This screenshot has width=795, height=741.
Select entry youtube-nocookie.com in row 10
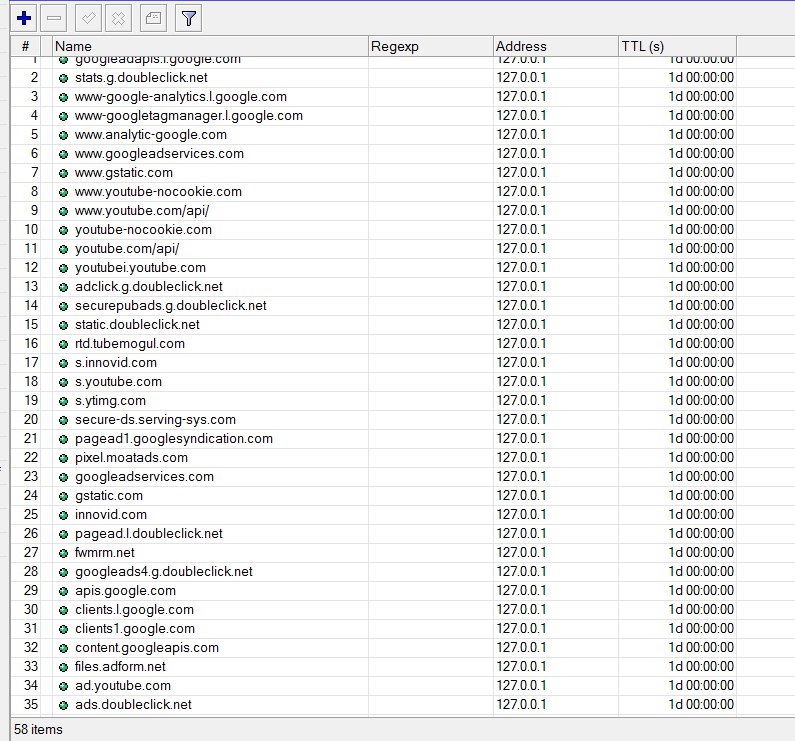pos(143,230)
